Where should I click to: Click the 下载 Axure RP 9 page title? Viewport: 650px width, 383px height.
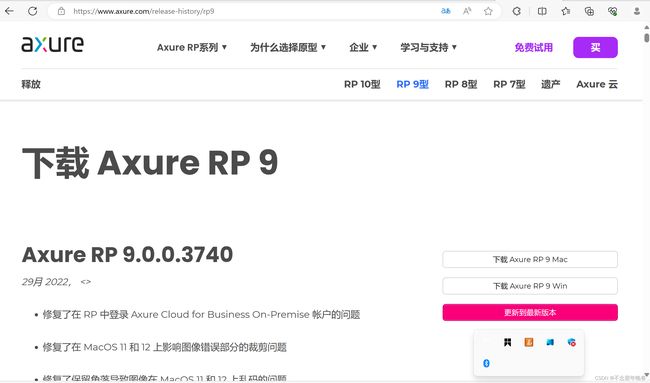pos(150,162)
